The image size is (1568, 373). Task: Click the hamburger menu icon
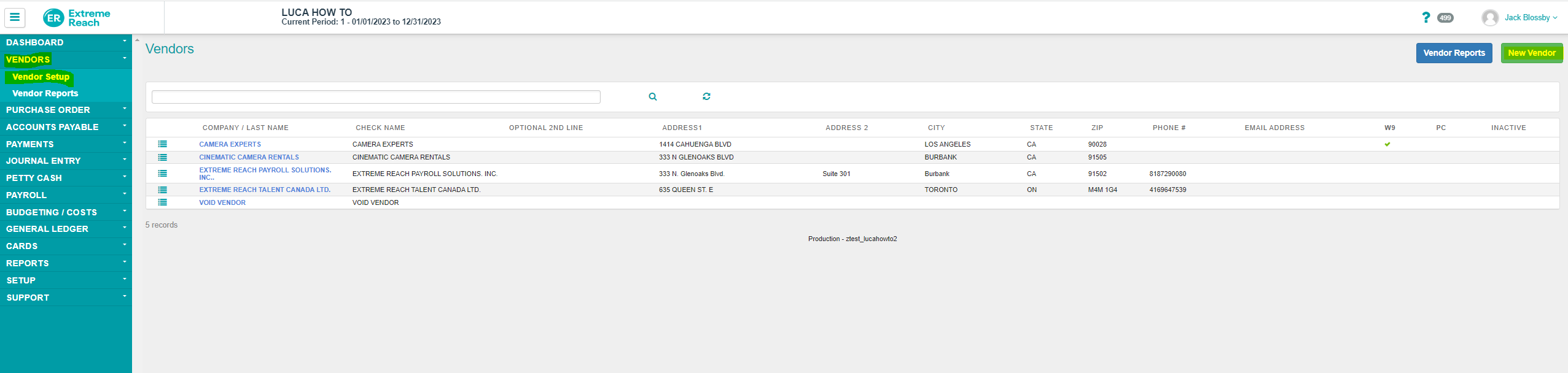[15, 18]
